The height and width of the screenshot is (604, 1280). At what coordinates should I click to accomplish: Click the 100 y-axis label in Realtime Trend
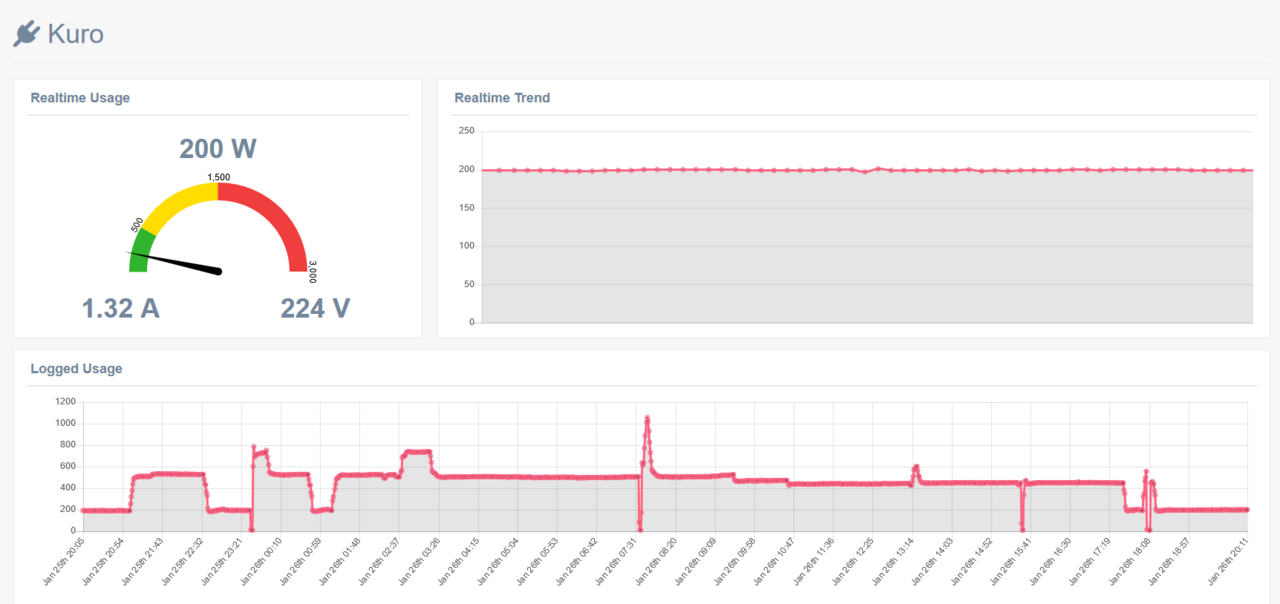[466, 246]
